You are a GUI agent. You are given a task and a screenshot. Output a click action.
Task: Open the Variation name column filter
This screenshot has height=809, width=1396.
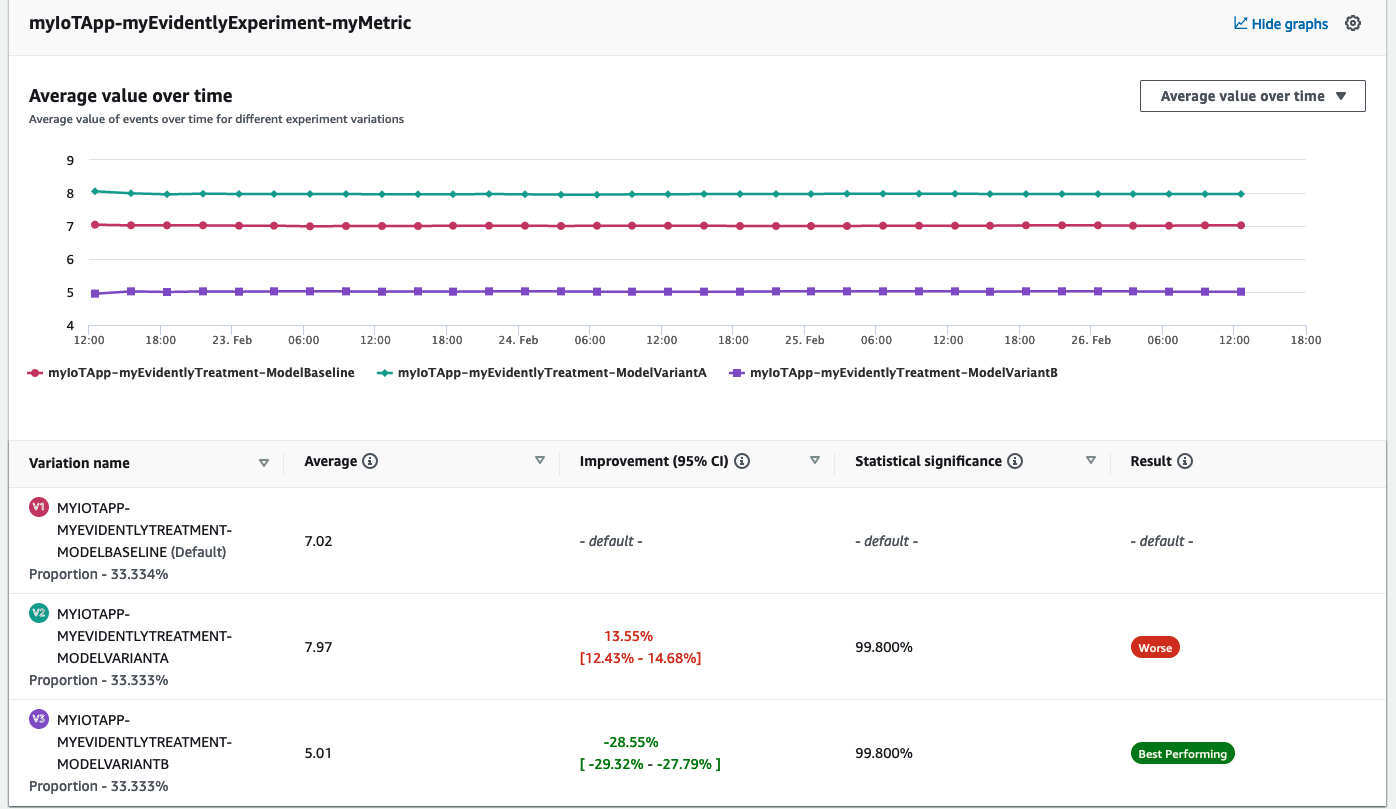265,462
